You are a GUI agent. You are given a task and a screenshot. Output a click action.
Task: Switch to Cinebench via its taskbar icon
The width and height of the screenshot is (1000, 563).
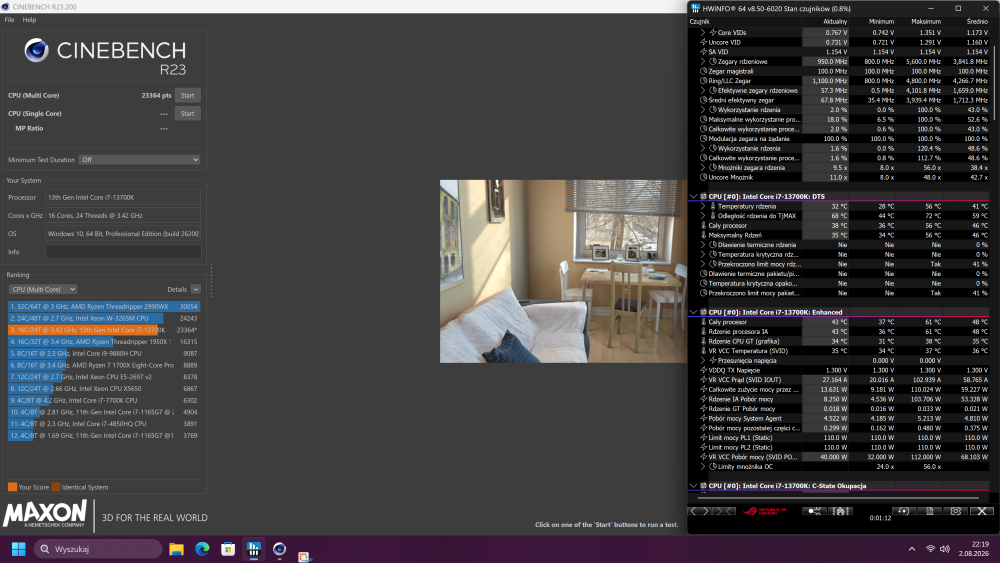279,549
